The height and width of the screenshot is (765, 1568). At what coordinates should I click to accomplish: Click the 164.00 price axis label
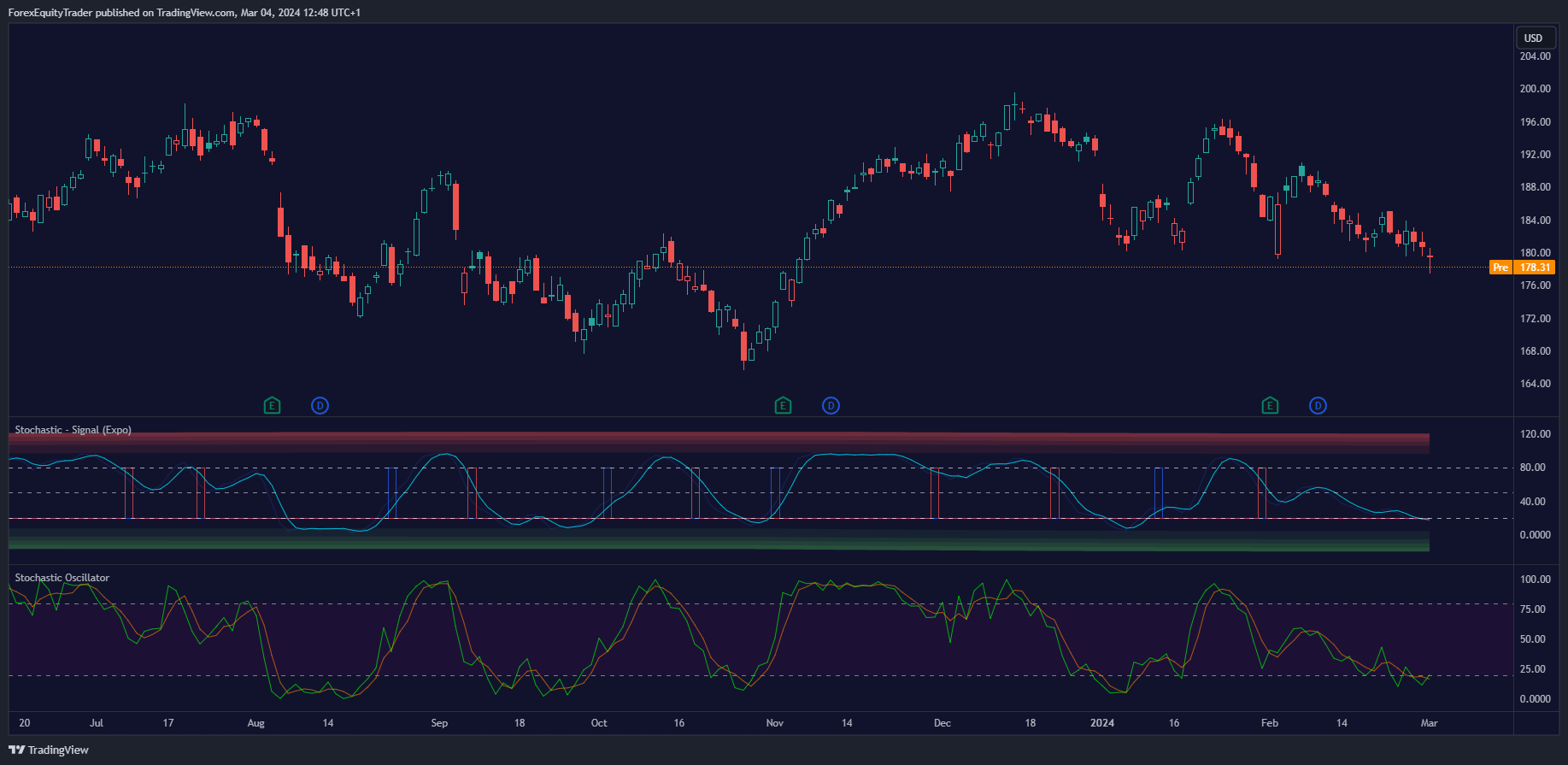tap(1535, 384)
